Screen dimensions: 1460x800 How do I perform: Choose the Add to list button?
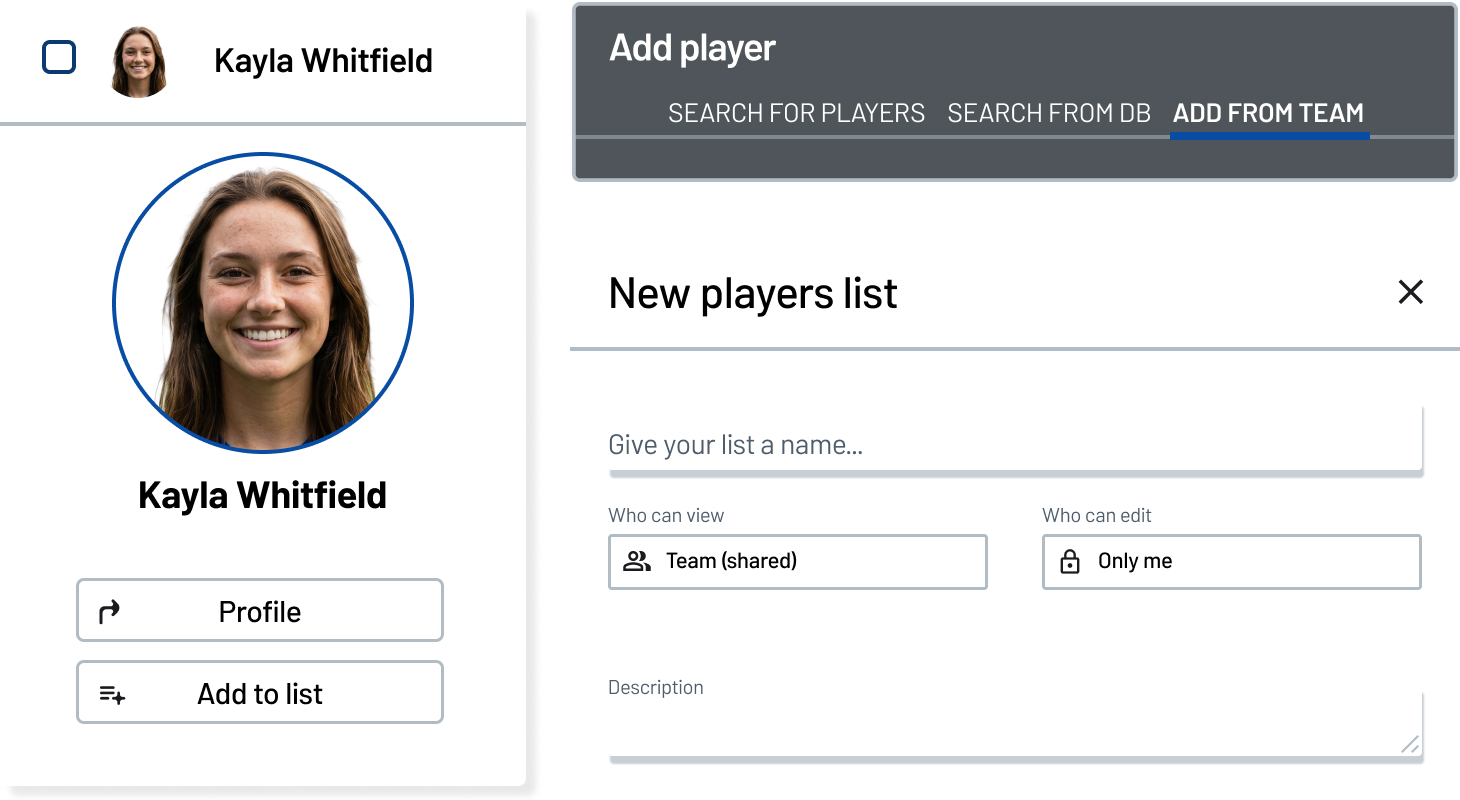pyautogui.click(x=260, y=692)
